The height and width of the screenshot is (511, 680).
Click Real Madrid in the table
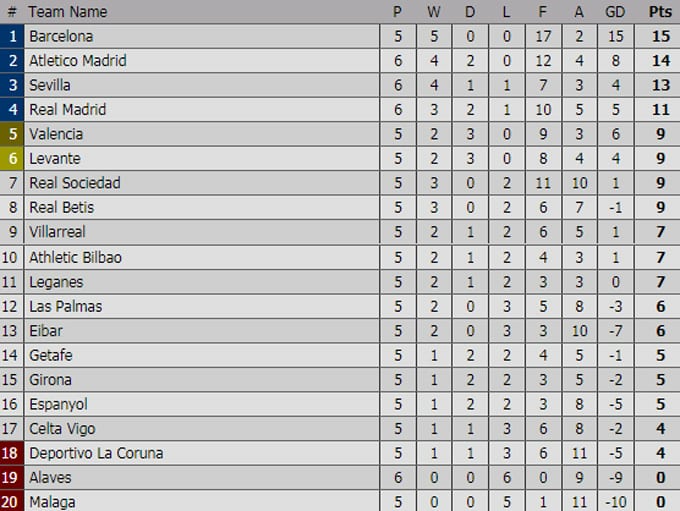[x=68, y=109]
